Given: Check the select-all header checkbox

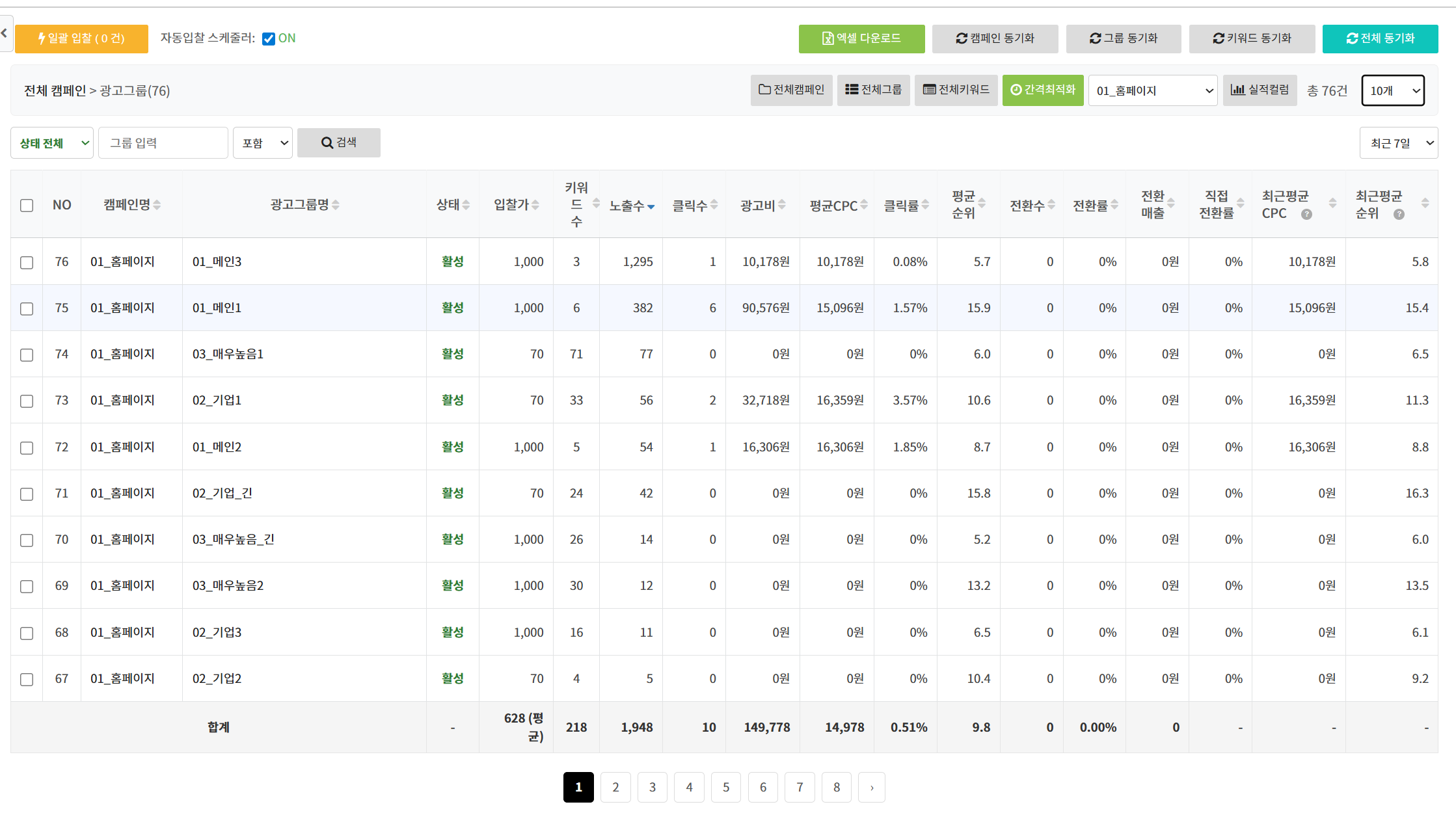Looking at the screenshot, I should tap(27, 206).
